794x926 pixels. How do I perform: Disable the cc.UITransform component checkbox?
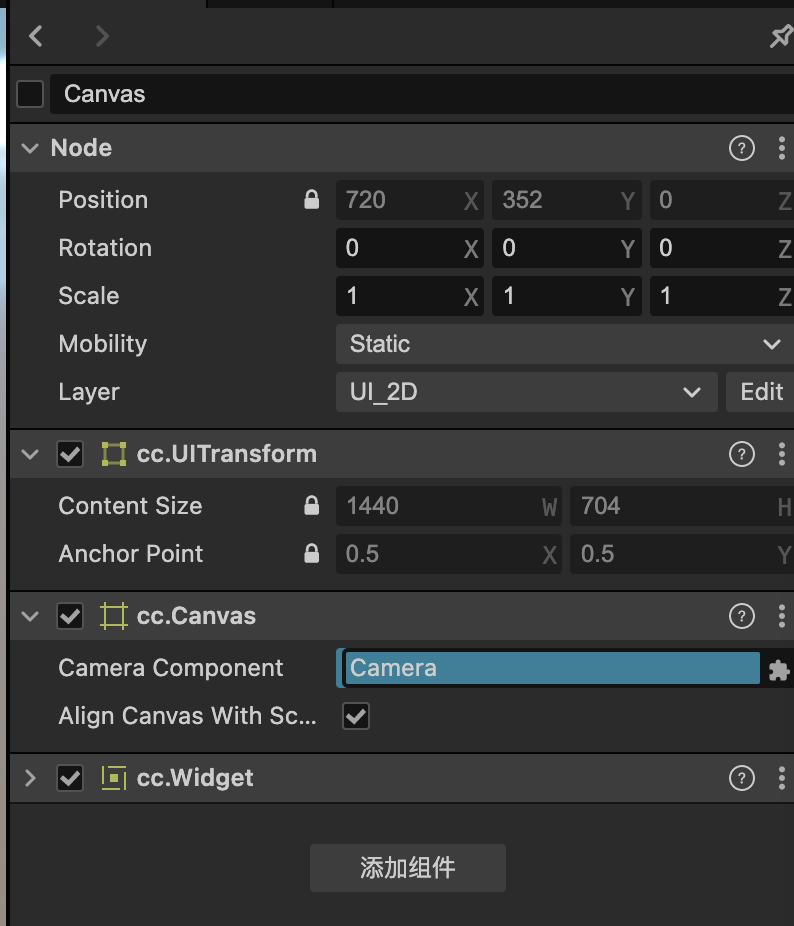70,455
